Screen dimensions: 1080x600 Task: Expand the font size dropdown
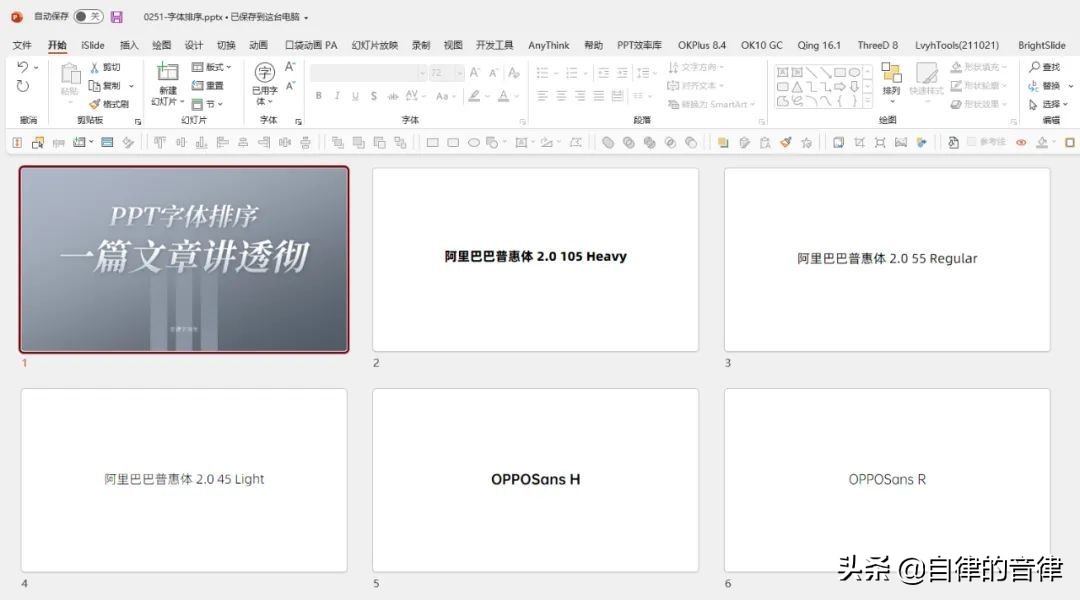460,71
